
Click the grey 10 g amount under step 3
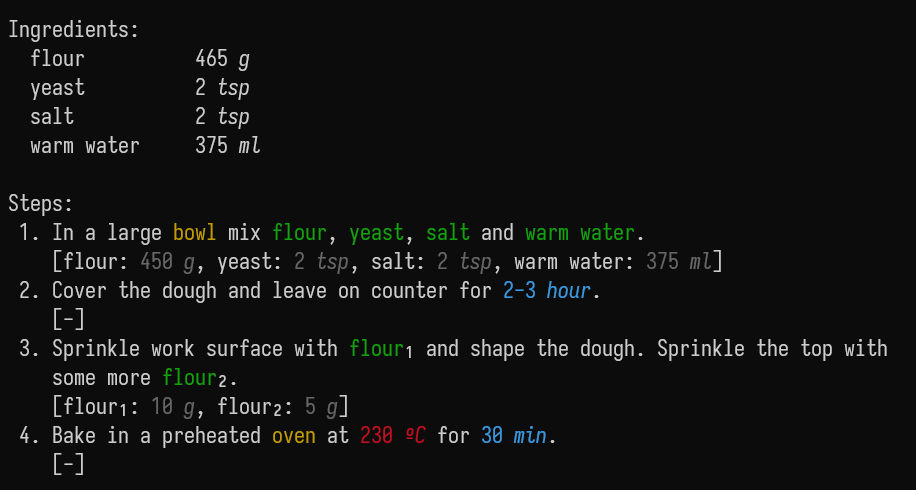[173, 407]
